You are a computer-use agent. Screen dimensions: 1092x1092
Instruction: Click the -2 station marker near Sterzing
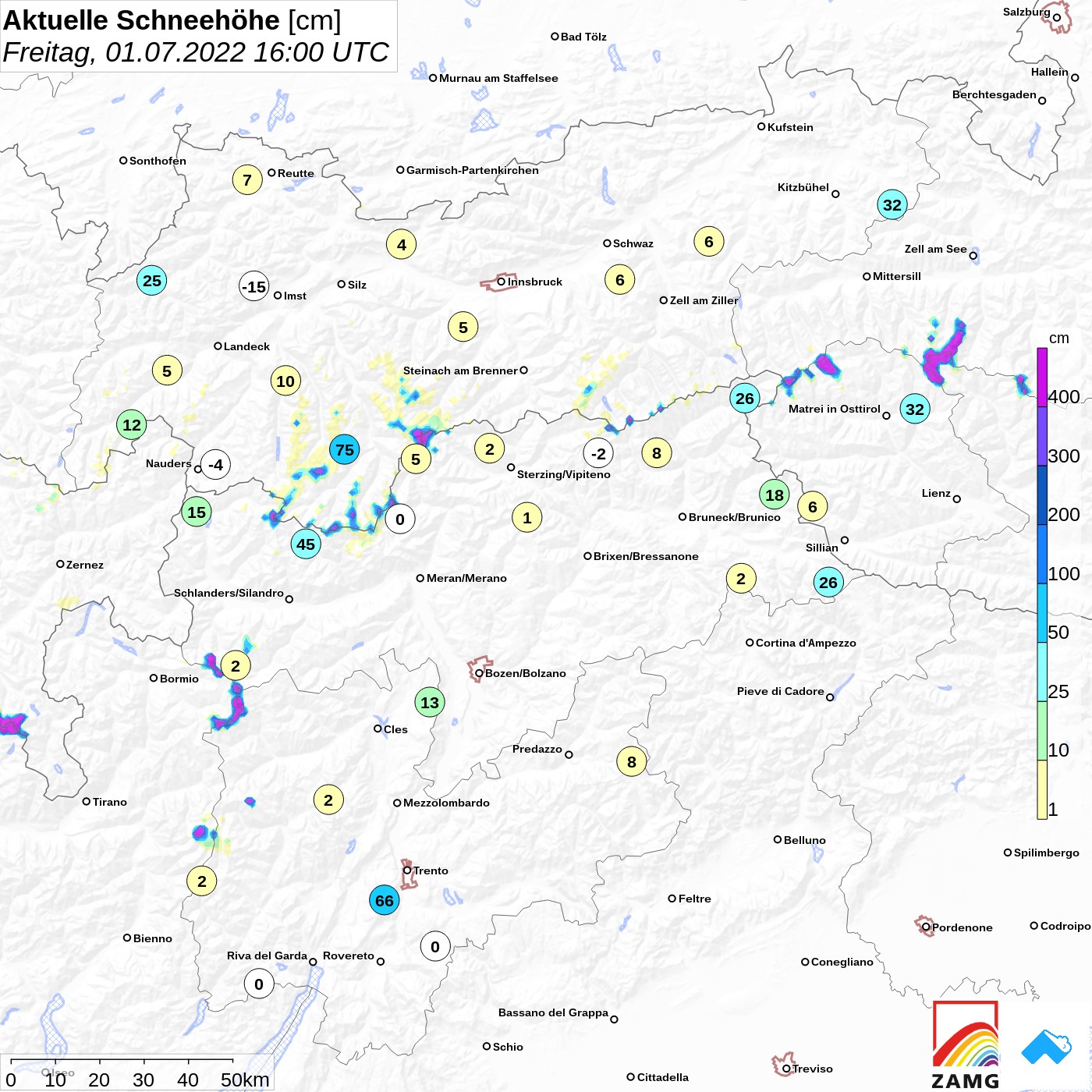(598, 453)
